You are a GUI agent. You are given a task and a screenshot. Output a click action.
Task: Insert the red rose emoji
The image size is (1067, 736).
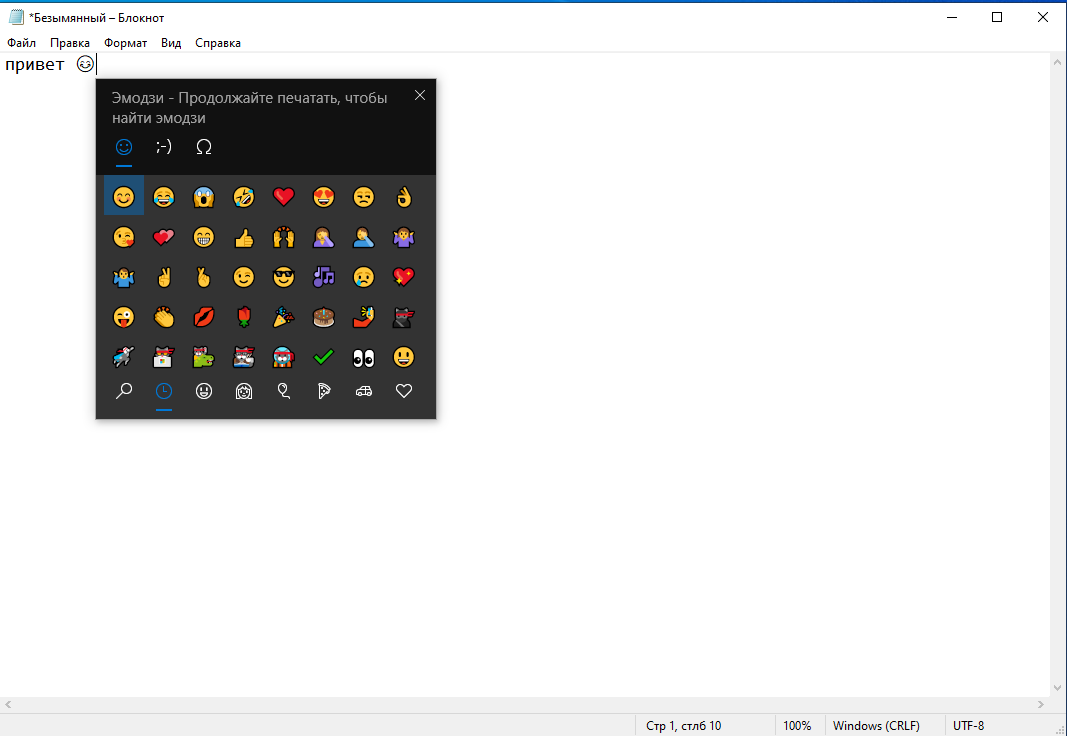click(244, 318)
